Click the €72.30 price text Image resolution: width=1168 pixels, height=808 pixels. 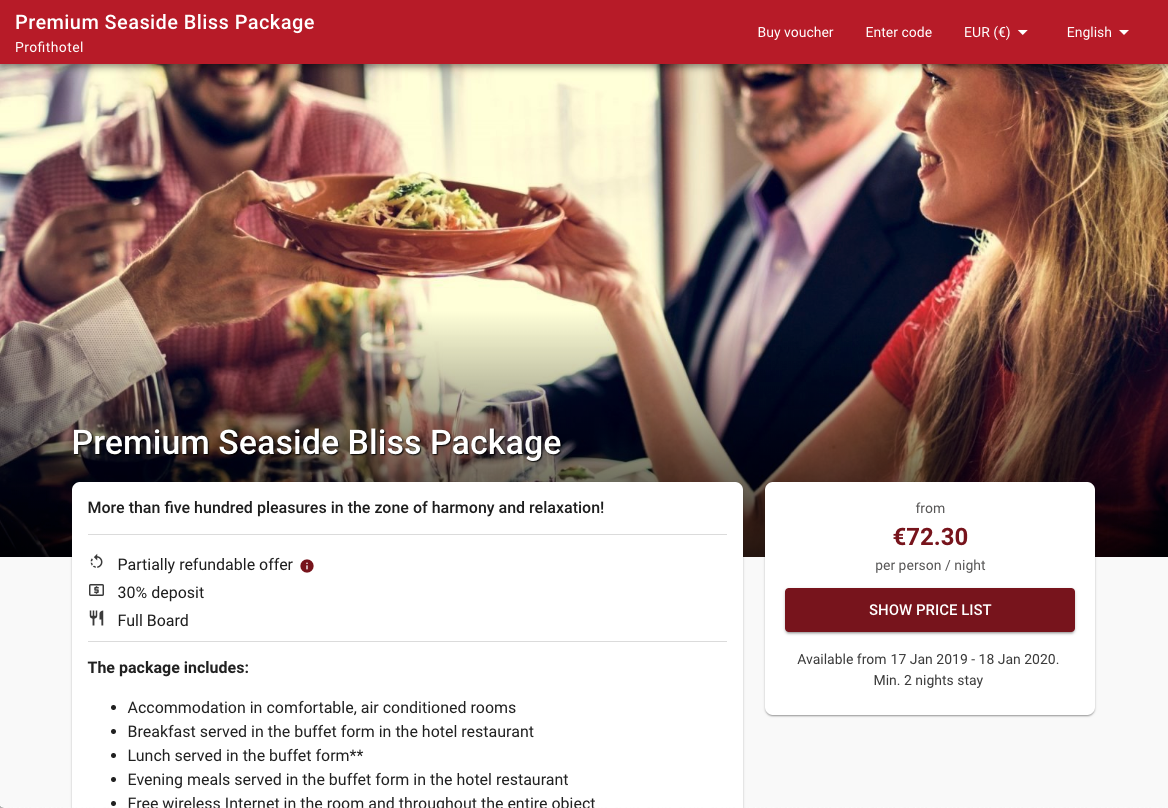930,536
